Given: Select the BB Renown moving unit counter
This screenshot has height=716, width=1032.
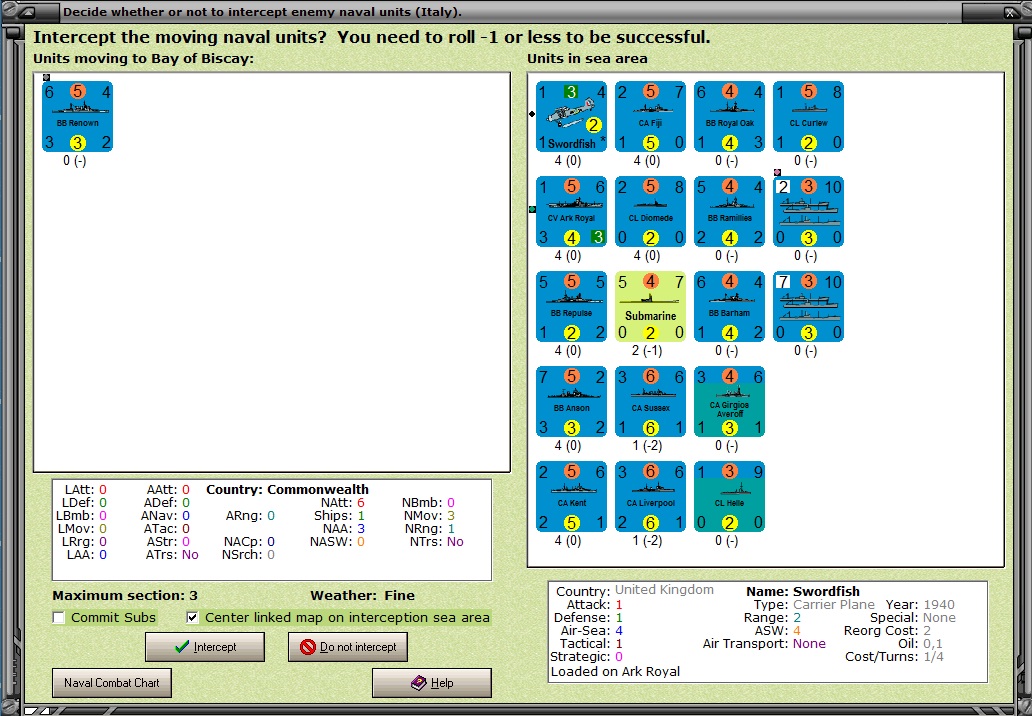Looking at the screenshot, I should (x=78, y=116).
